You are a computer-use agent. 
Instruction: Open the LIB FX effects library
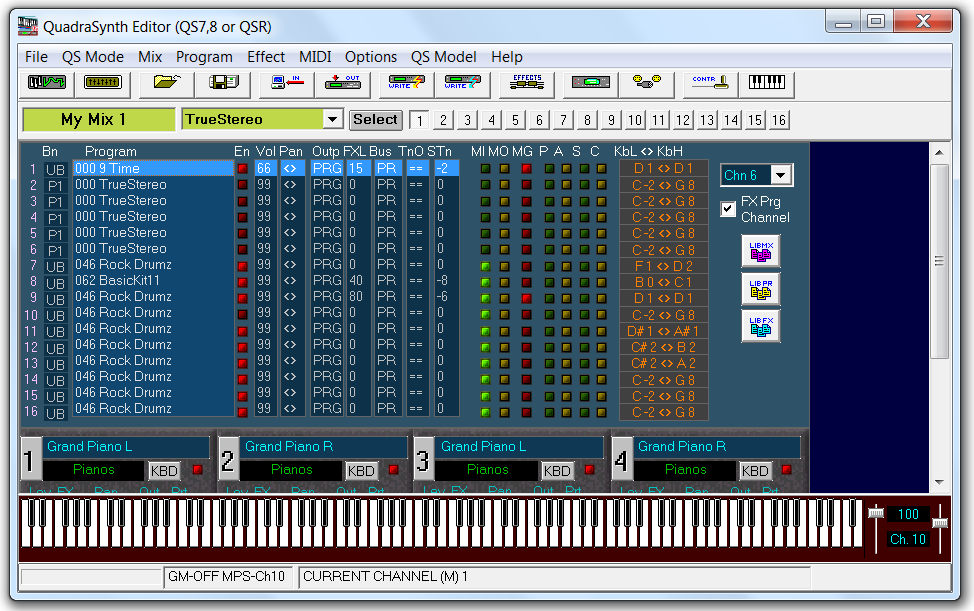pyautogui.click(x=760, y=326)
